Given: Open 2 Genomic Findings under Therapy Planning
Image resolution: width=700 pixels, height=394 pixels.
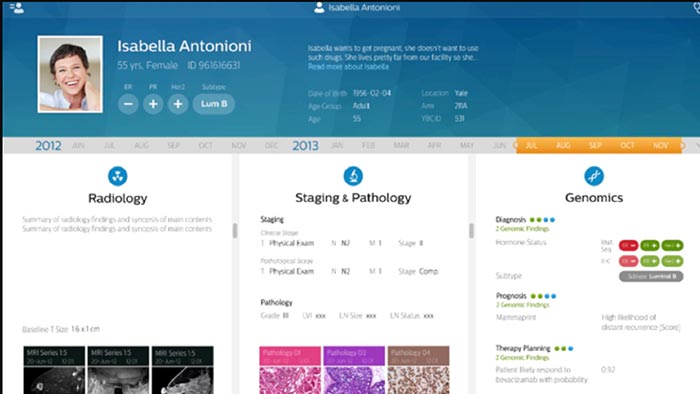Looking at the screenshot, I should [522, 358].
